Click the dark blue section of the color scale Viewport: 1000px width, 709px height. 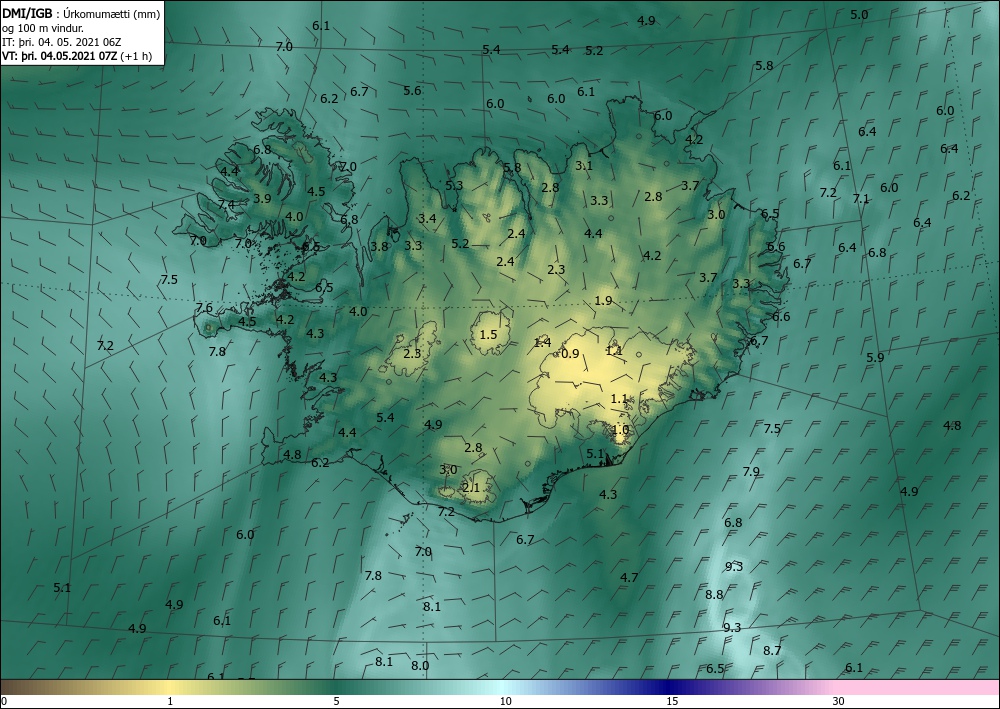pyautogui.click(x=670, y=687)
